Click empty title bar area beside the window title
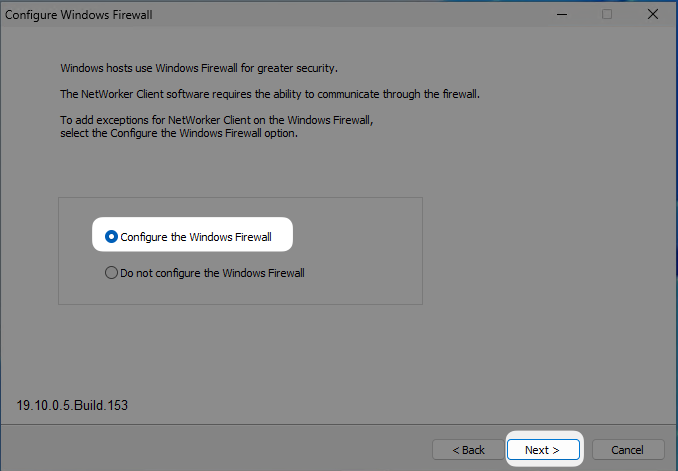678x471 pixels. coord(350,15)
